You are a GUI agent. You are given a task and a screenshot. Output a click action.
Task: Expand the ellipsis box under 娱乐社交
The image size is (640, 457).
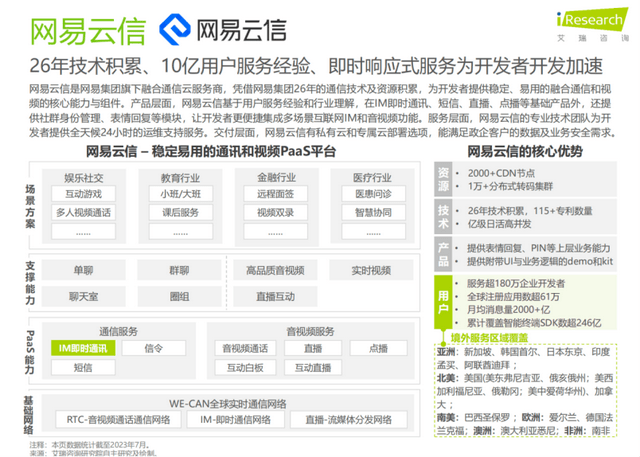(x=83, y=234)
